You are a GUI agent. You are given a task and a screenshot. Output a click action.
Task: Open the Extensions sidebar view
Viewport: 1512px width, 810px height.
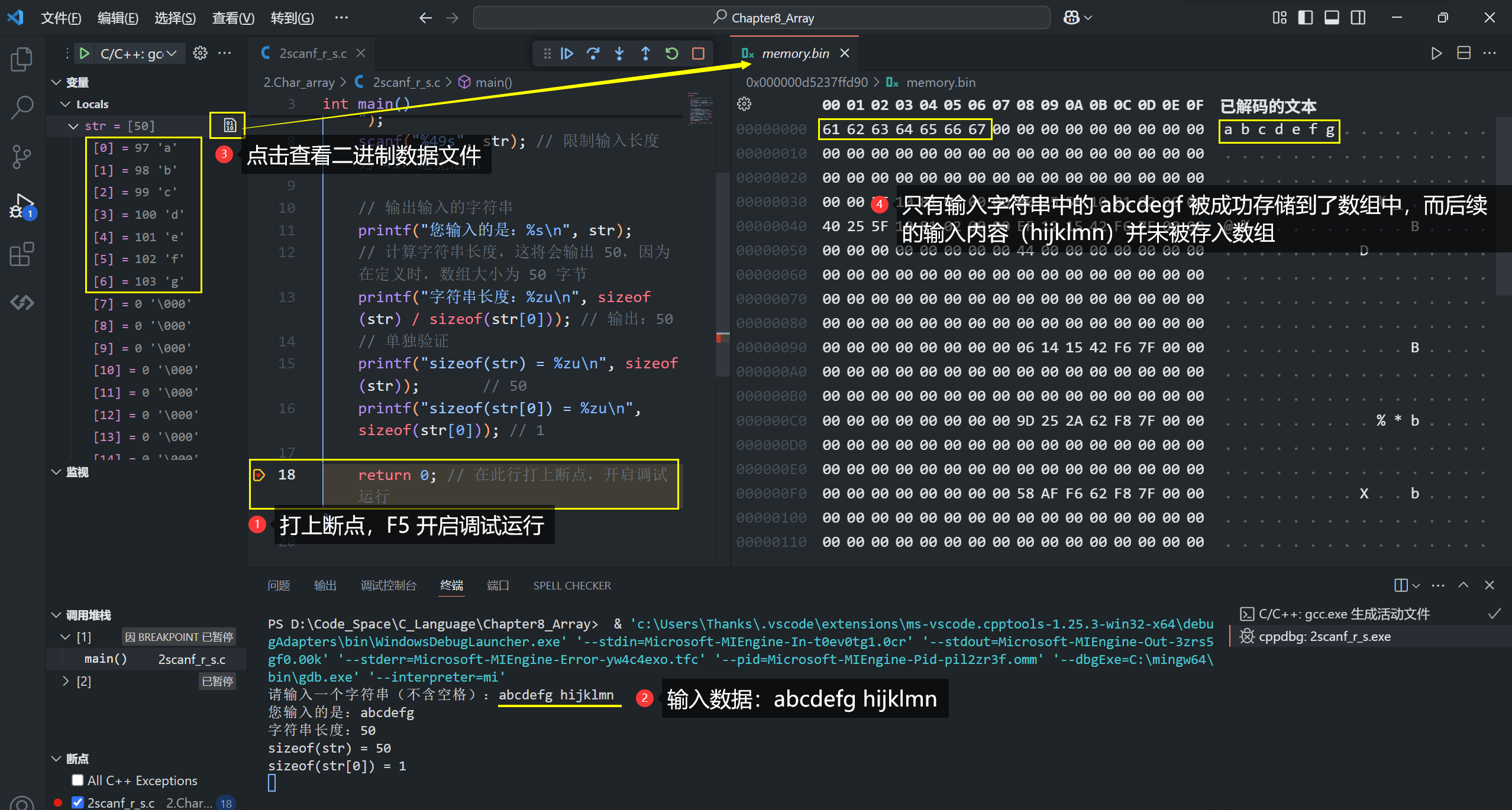pos(22,254)
